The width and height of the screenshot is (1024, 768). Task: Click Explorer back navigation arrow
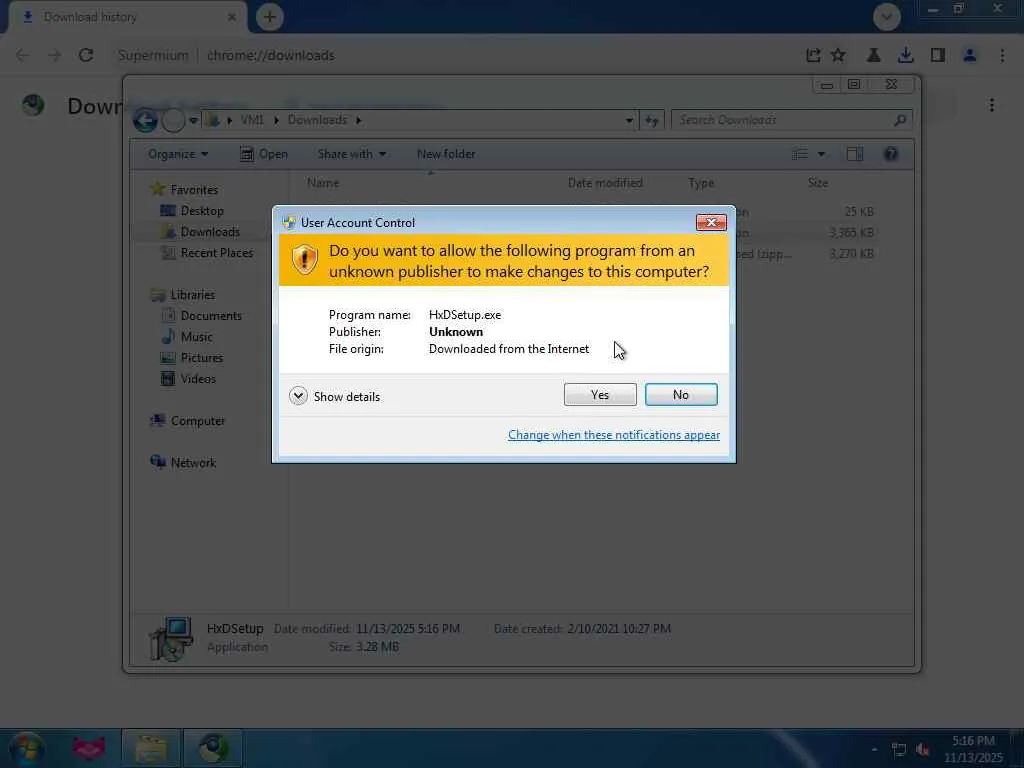tap(145, 120)
